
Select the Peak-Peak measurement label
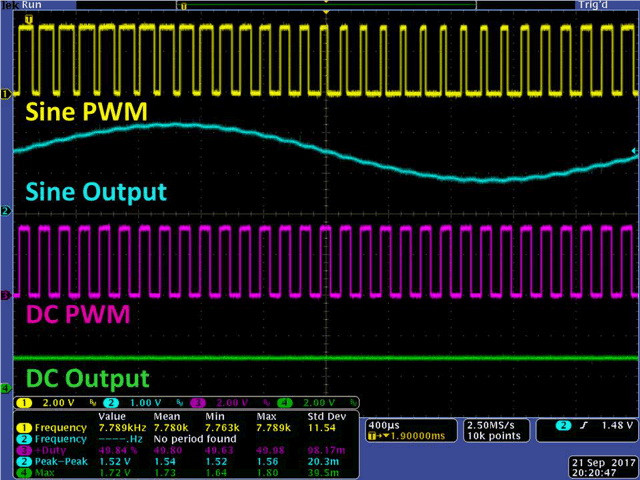pyautogui.click(x=61, y=462)
